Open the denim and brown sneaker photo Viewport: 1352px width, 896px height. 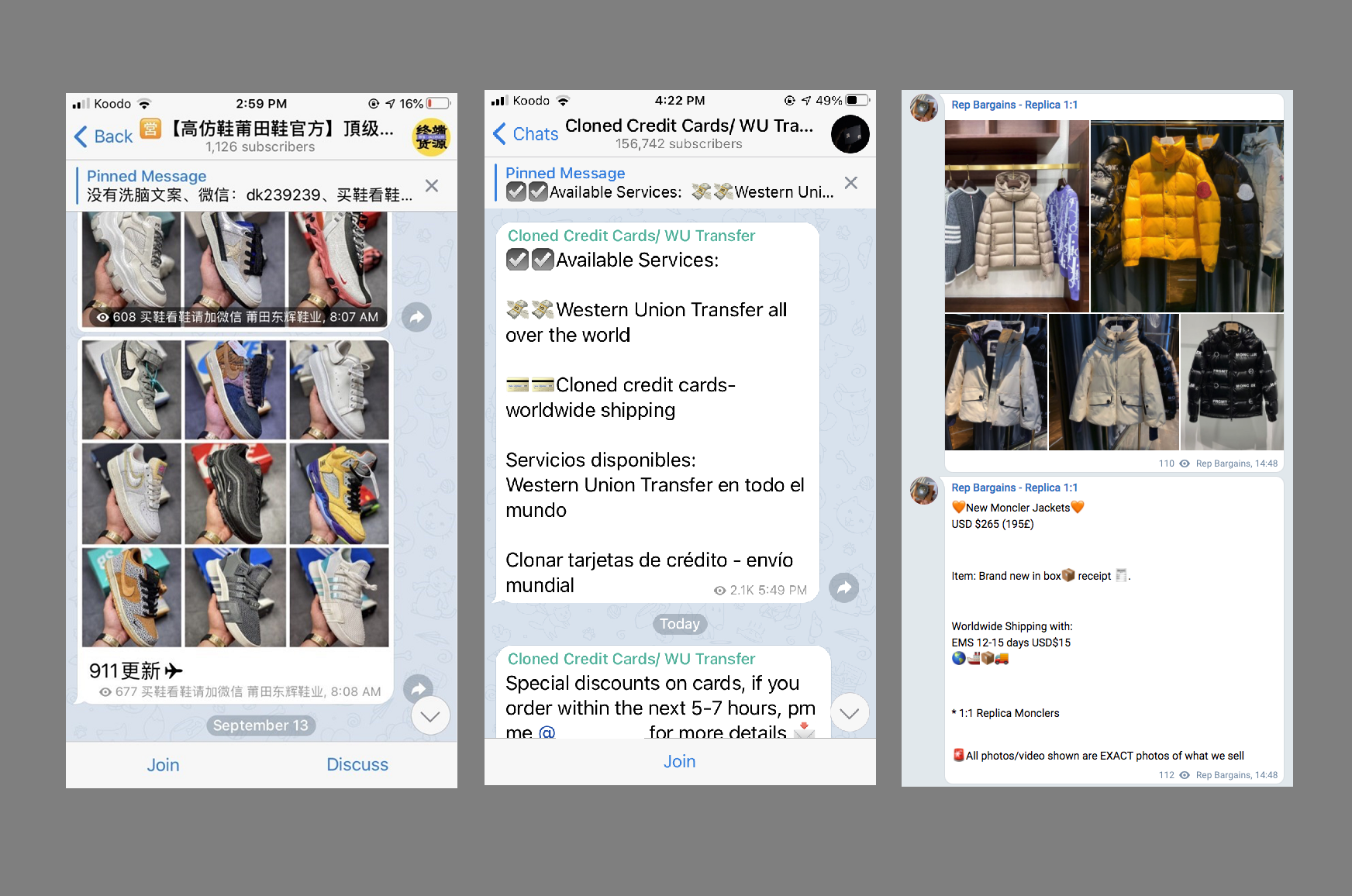tap(236, 390)
